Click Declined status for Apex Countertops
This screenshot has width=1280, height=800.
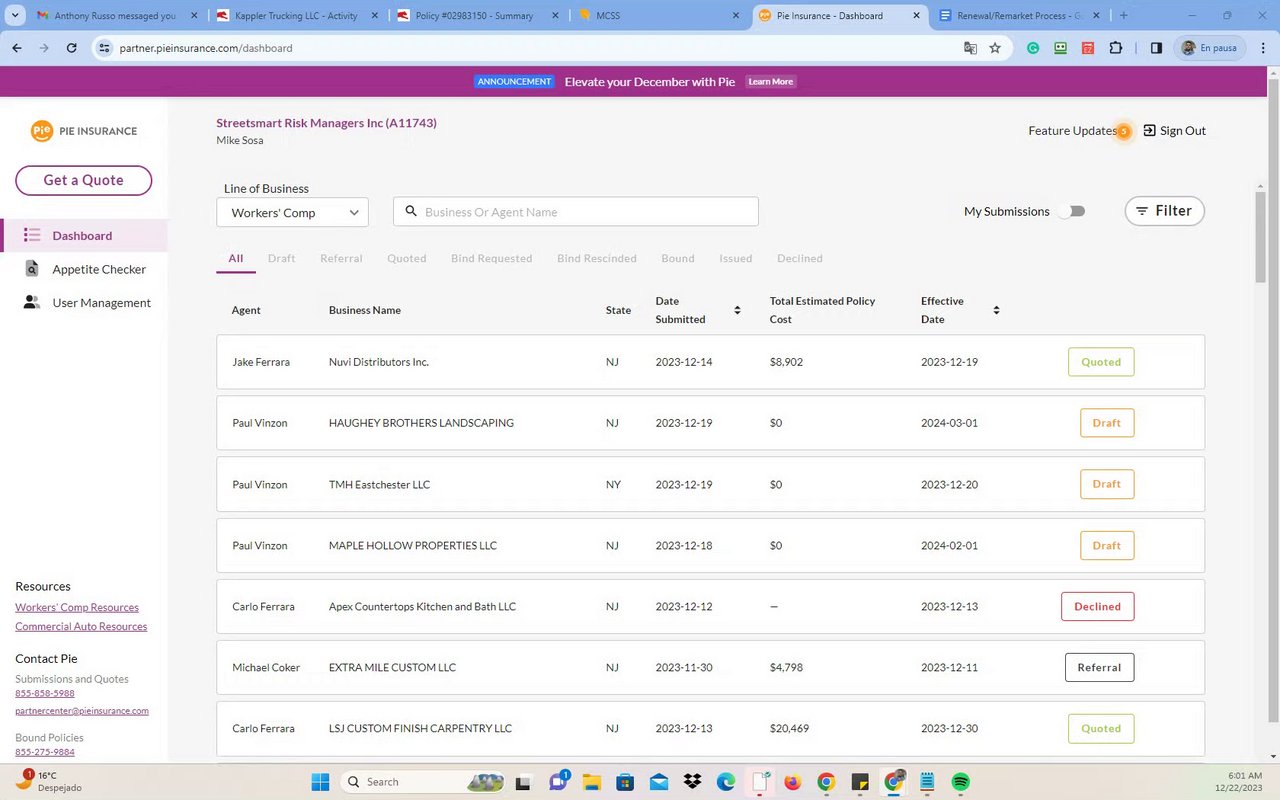click(1097, 606)
